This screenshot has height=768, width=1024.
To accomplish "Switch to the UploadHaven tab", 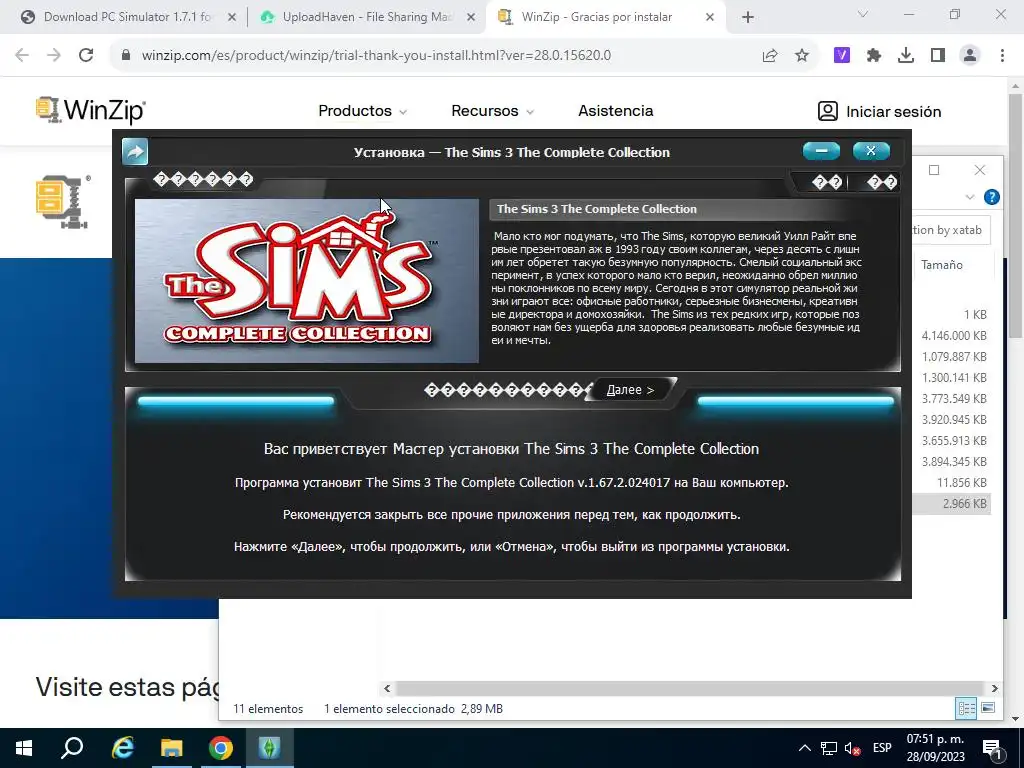I will click(368, 17).
